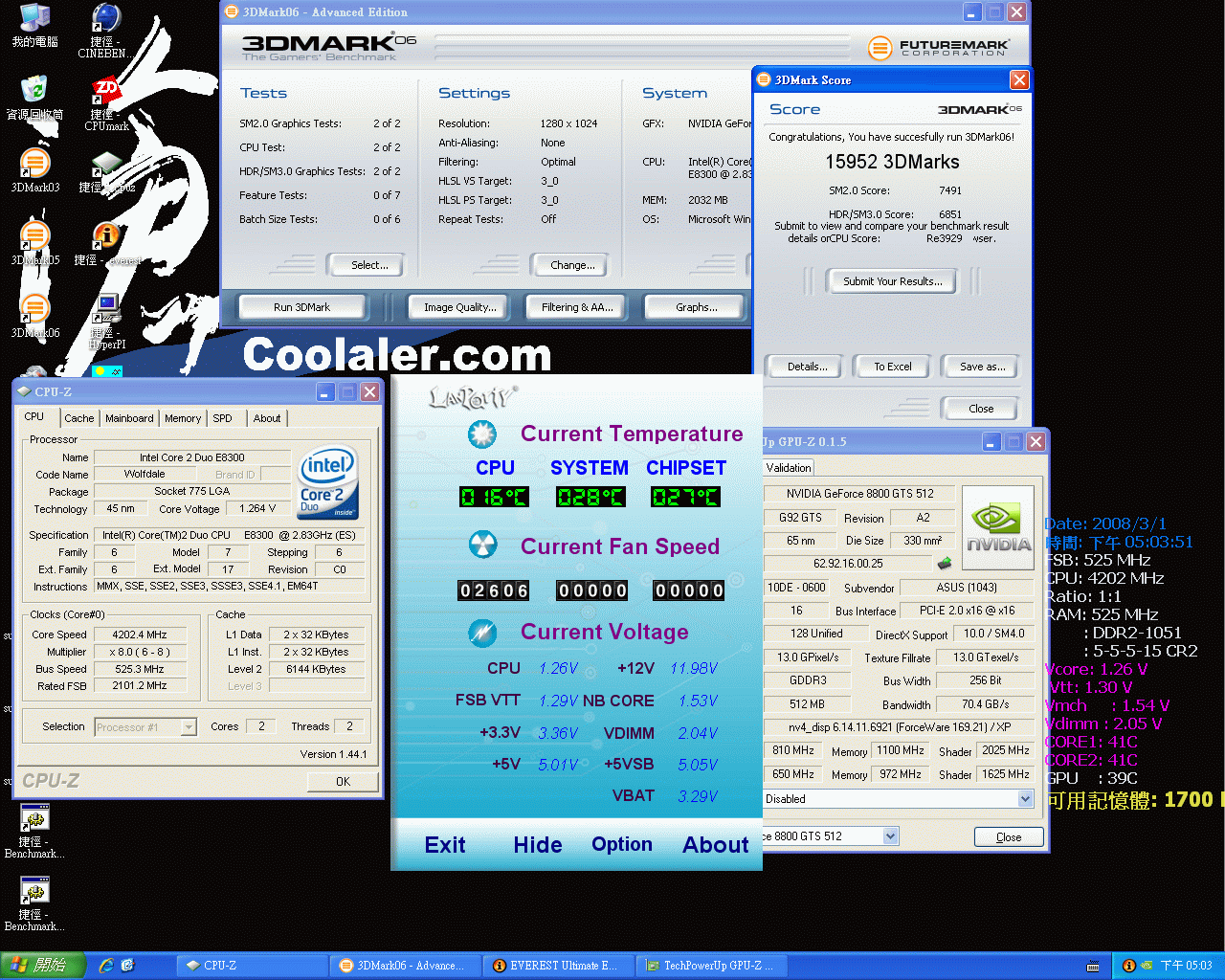Open score Details... button
The image size is (1225, 980).
[x=803, y=367]
